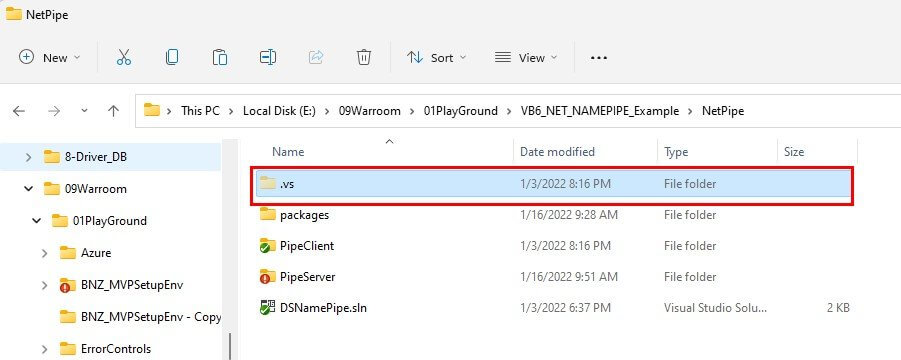Click the Rename icon in toolbar
901x360 pixels.
click(268, 57)
